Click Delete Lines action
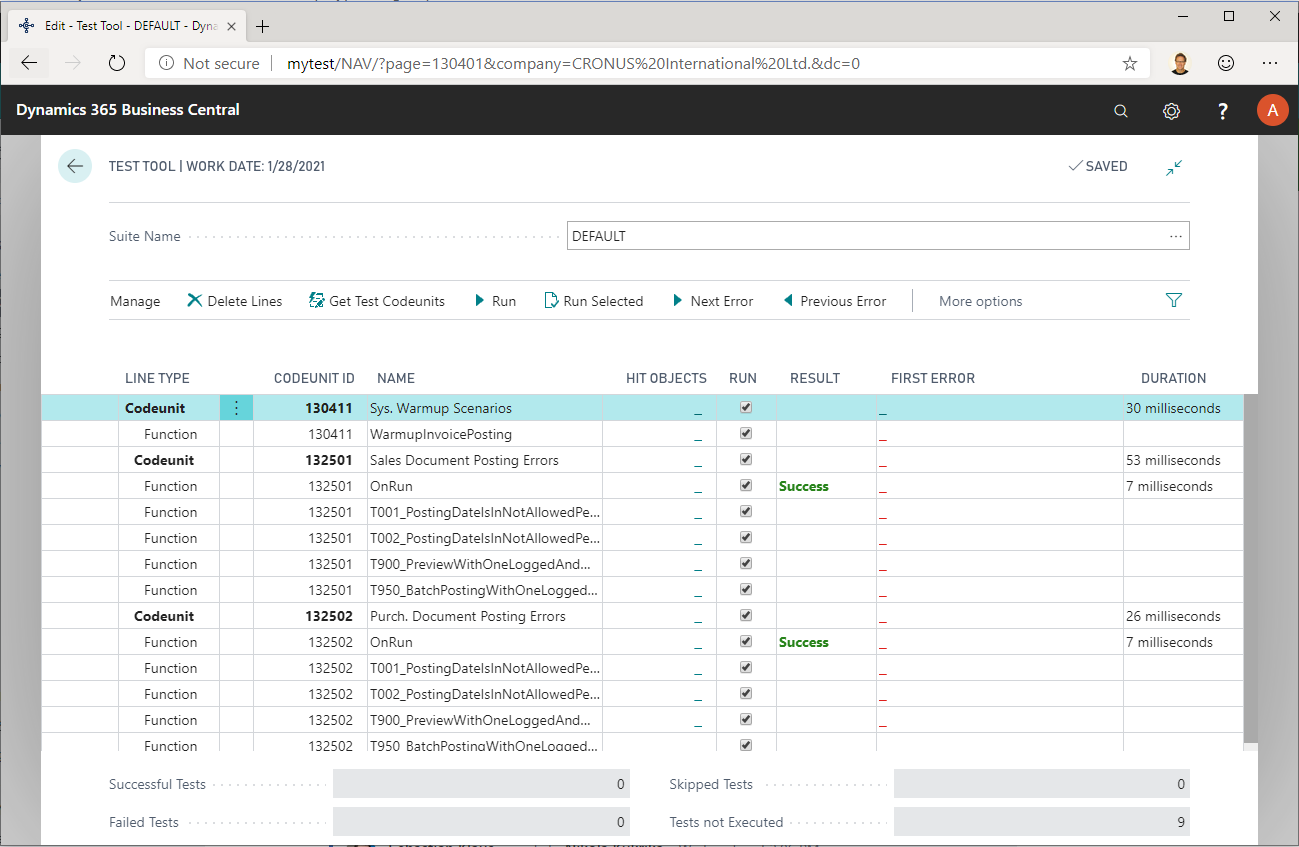1299x847 pixels. (x=235, y=301)
